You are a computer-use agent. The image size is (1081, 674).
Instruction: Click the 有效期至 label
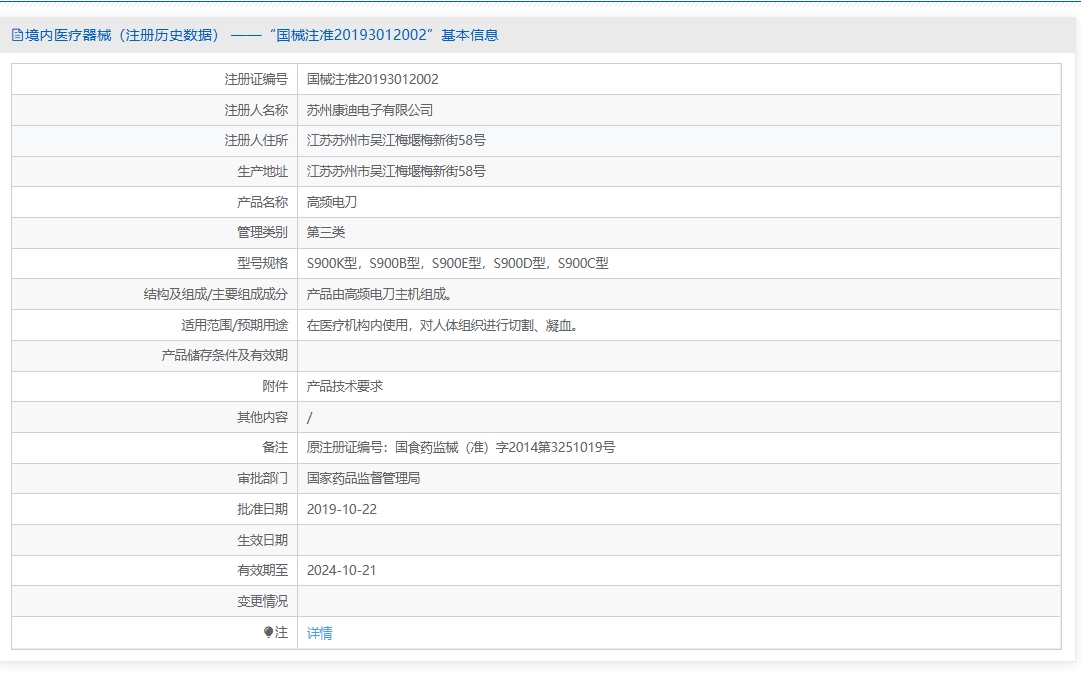(262, 571)
